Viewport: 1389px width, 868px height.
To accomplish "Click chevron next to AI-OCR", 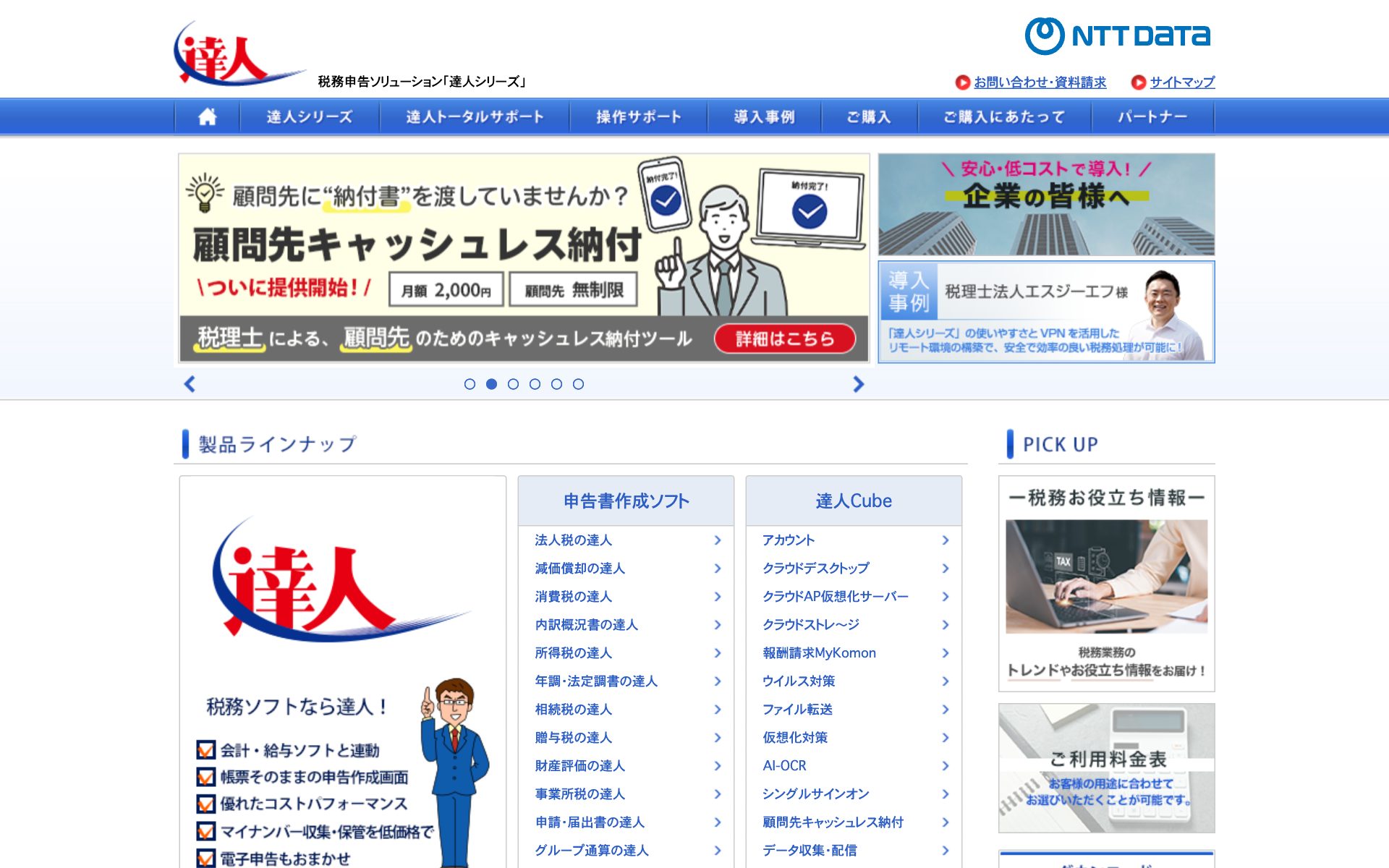I will (x=946, y=766).
